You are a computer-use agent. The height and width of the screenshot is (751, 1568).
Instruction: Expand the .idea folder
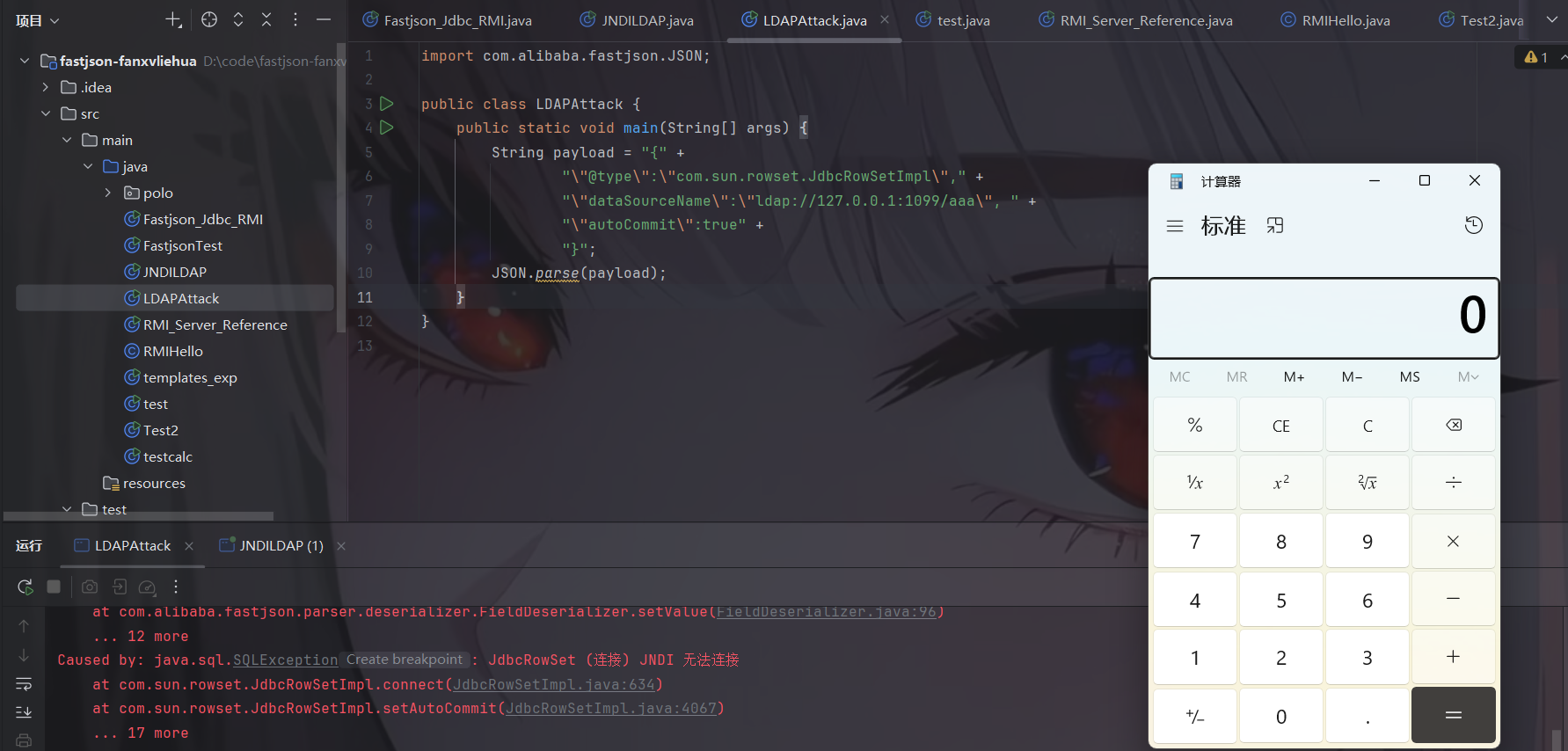46,87
